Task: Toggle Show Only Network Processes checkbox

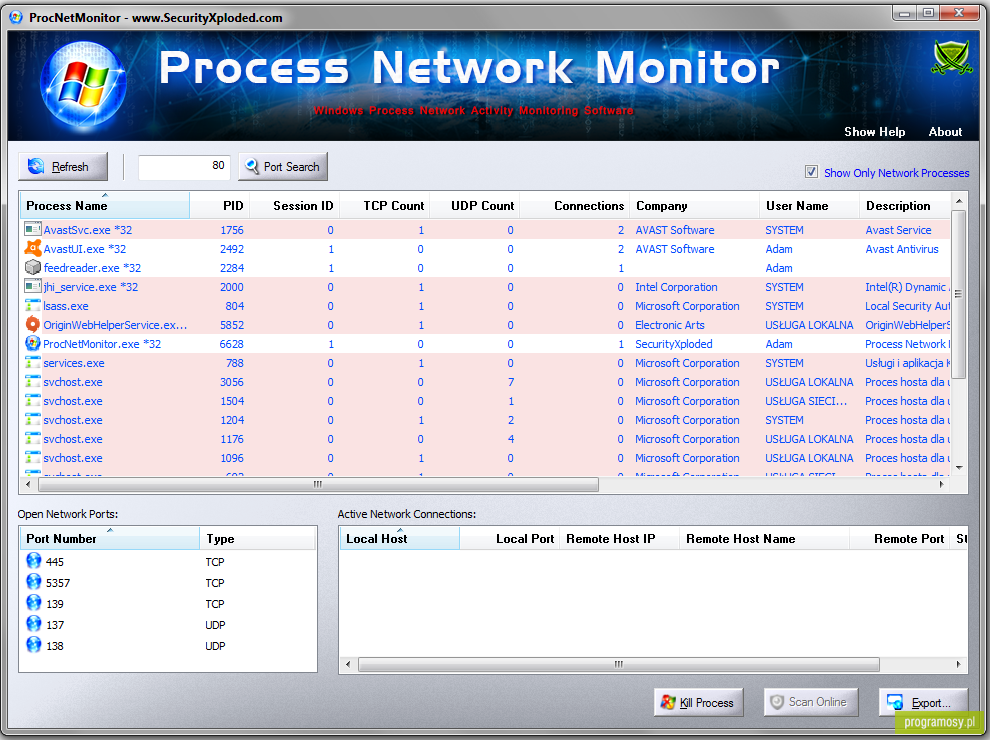Action: 811,172
